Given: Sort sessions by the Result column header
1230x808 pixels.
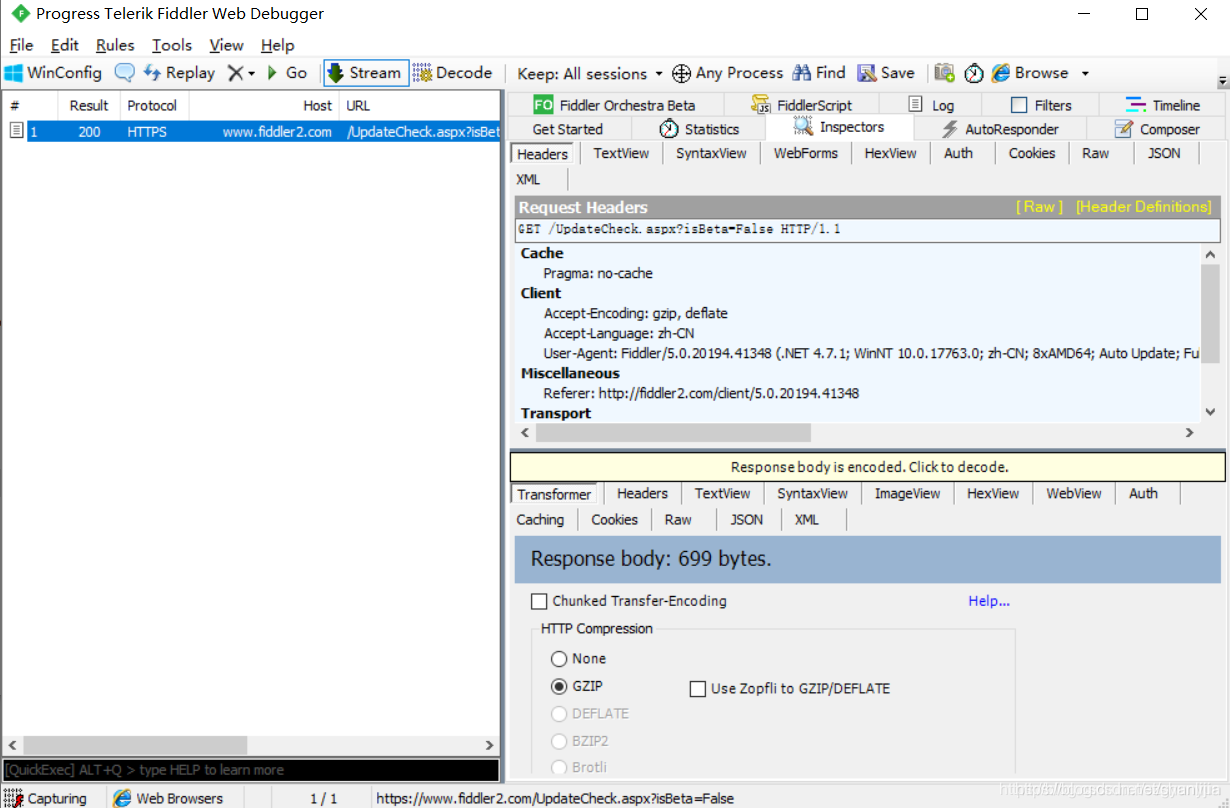Looking at the screenshot, I should [89, 105].
